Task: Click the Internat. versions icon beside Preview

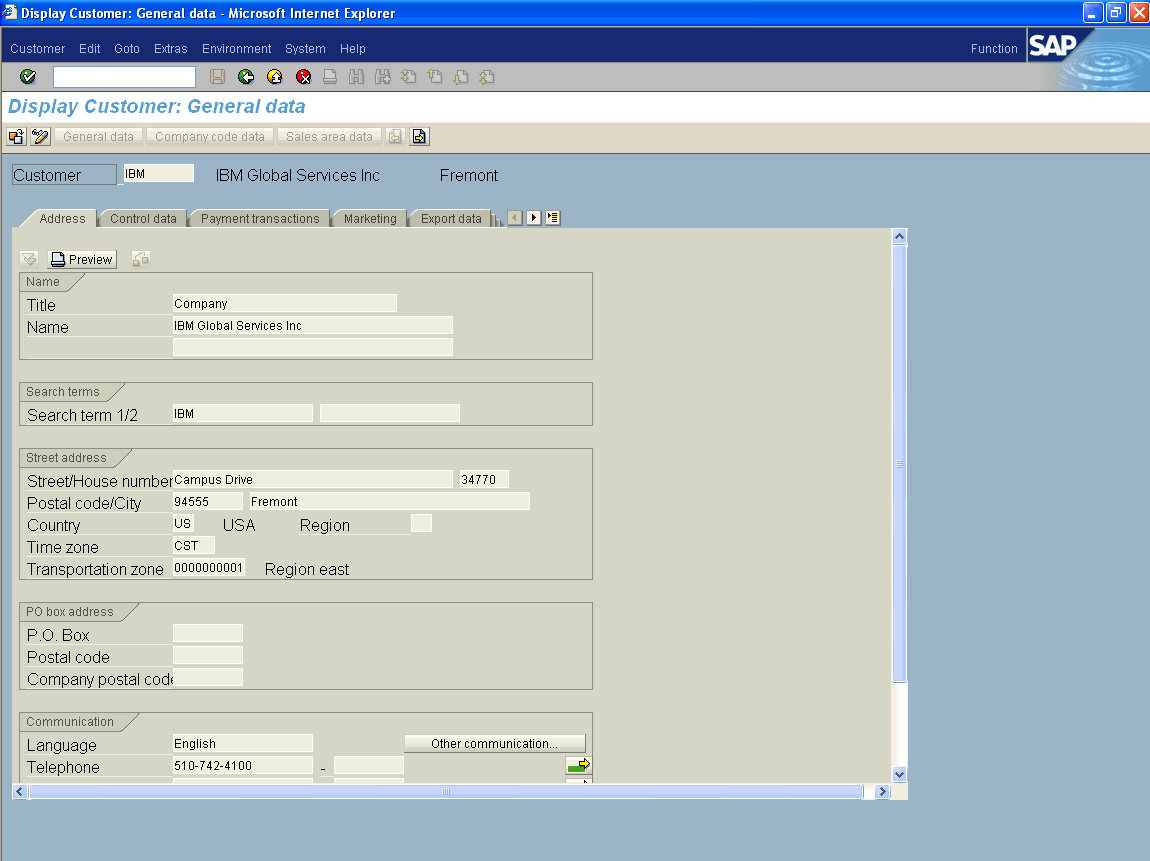Action: (141, 259)
